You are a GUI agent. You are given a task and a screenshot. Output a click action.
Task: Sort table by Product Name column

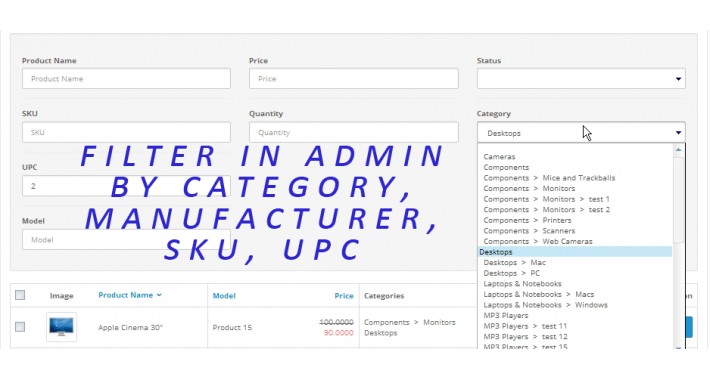point(125,295)
